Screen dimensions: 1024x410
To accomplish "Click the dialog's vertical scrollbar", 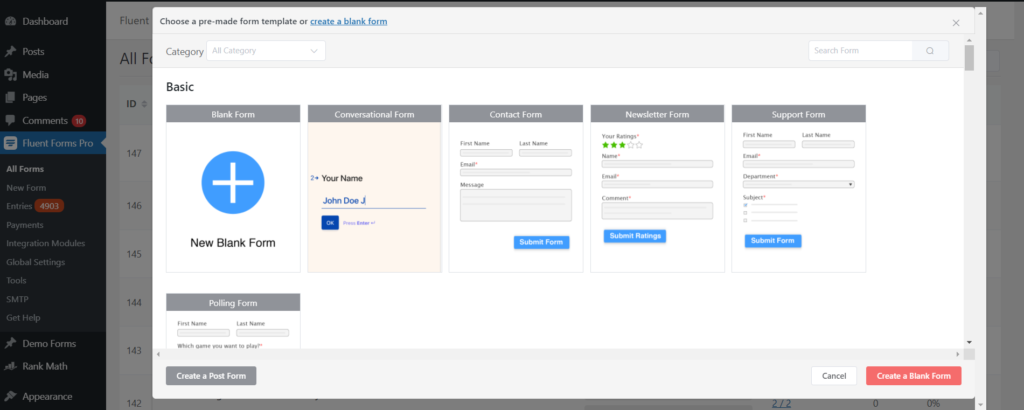I will pyautogui.click(x=969, y=58).
